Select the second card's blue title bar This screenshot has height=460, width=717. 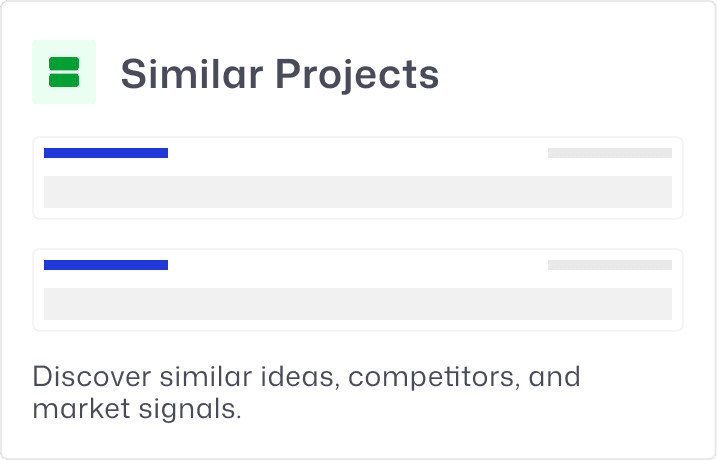(x=106, y=265)
